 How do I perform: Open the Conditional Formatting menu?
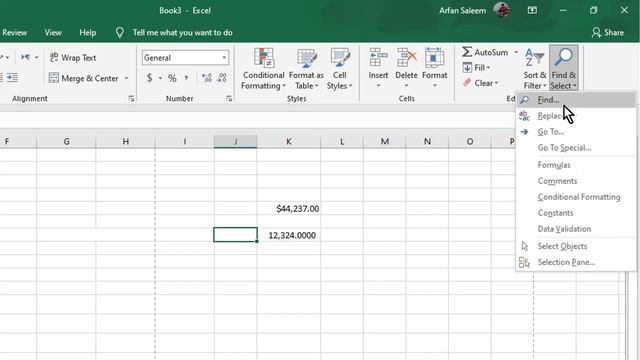click(x=263, y=69)
